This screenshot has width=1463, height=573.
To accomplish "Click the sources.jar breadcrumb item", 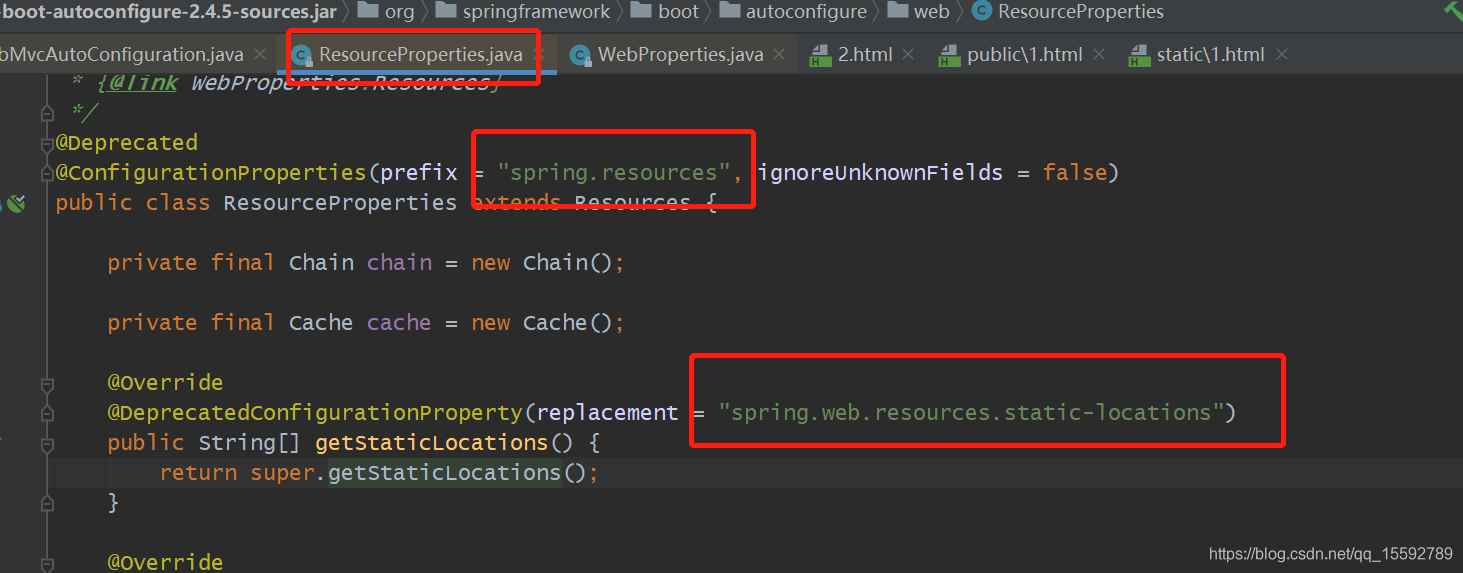I will (x=168, y=12).
